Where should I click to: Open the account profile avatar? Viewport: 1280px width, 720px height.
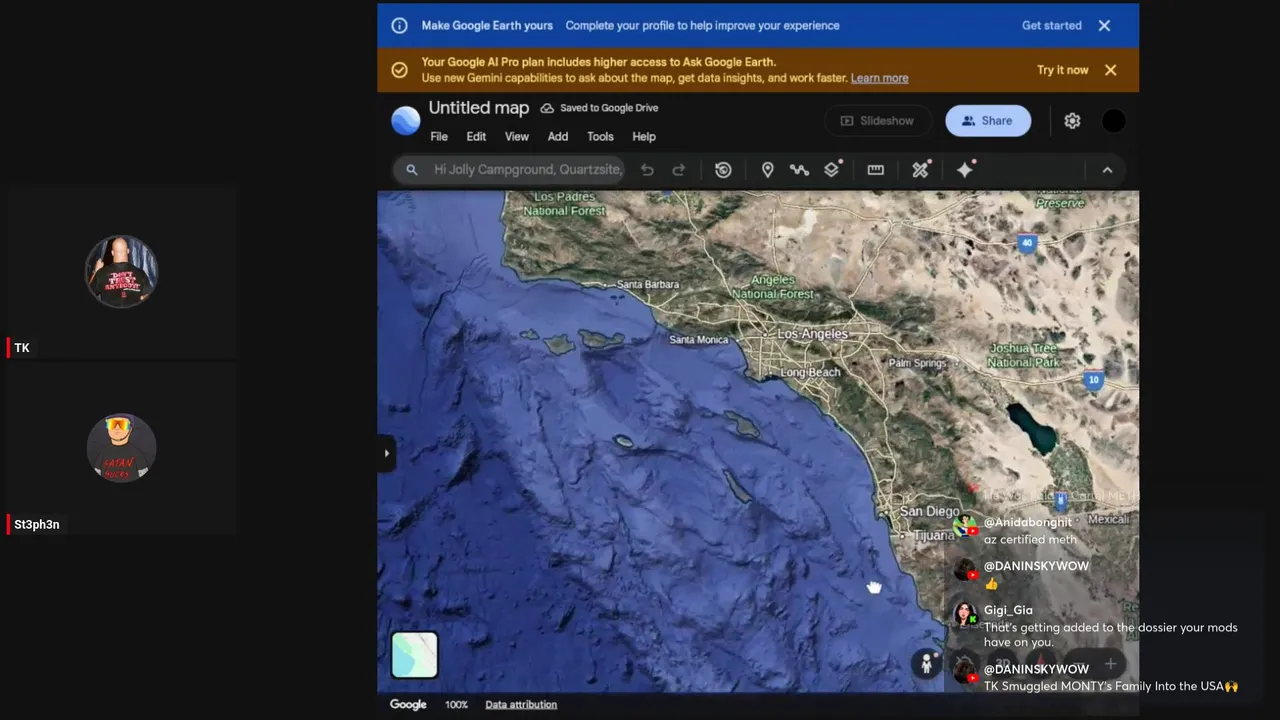[x=1113, y=121]
